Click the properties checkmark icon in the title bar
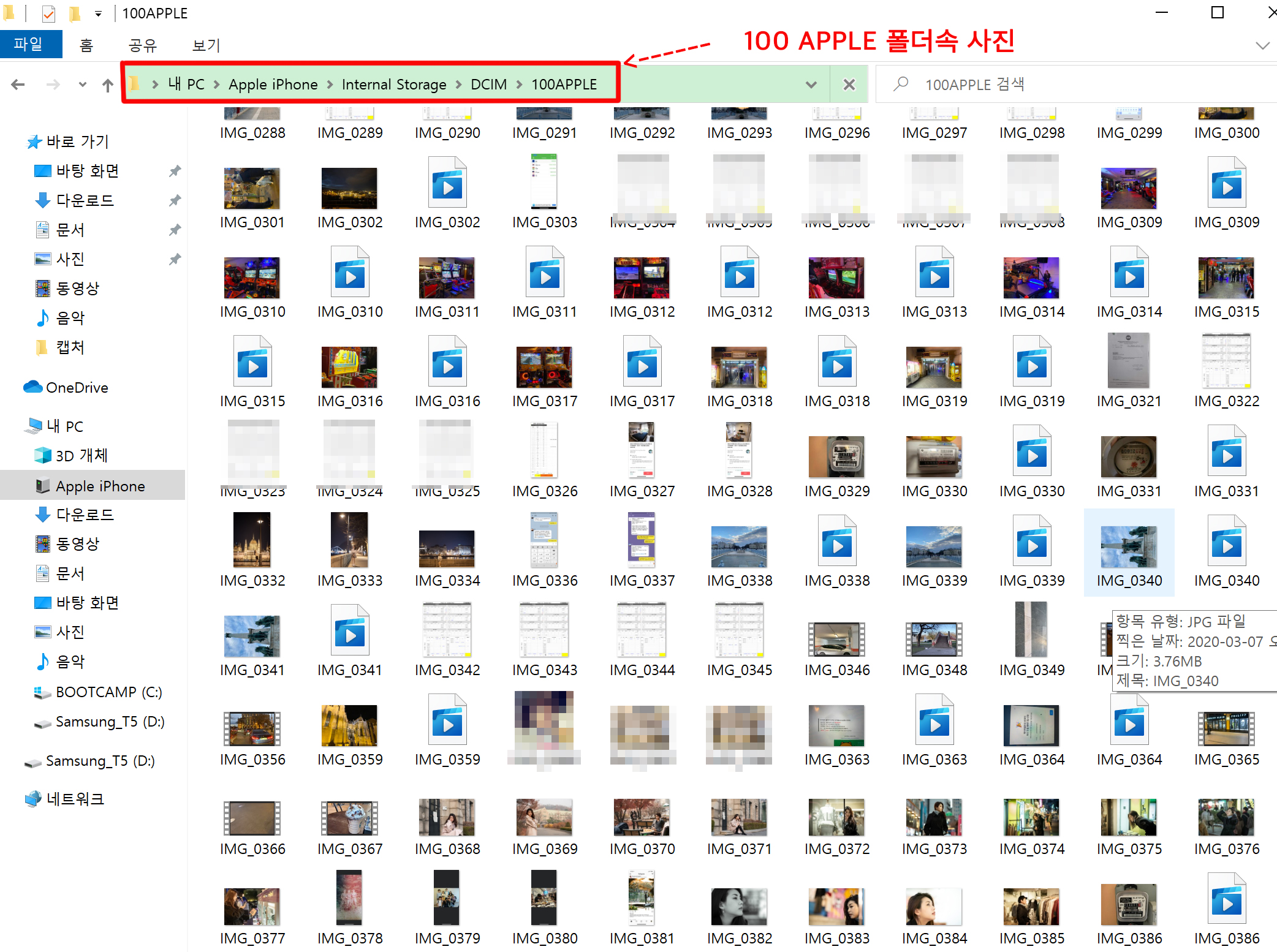Viewport: 1277px width, 952px height. (x=48, y=13)
